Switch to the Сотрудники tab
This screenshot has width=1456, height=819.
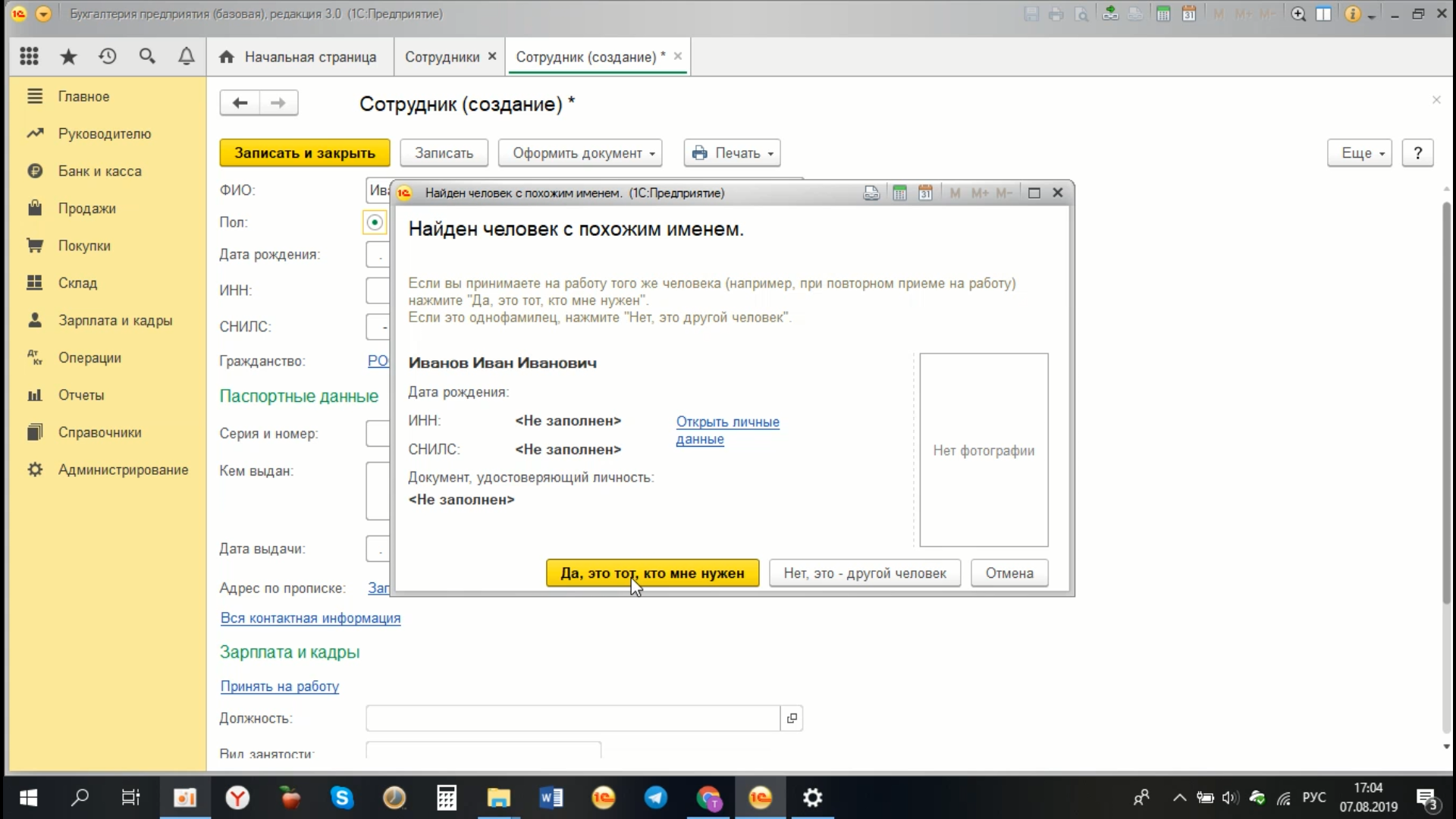441,57
